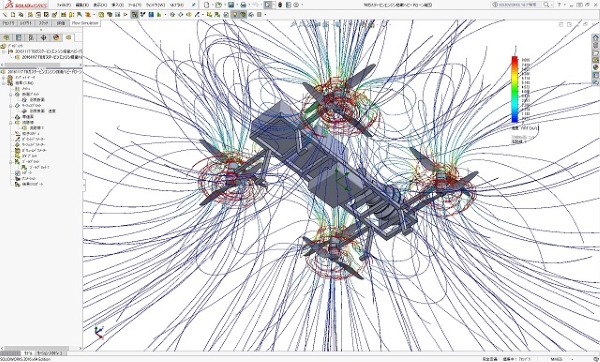The image size is (600, 362).
Task: Select the flow trajectory item in tree
Action: click(34, 128)
